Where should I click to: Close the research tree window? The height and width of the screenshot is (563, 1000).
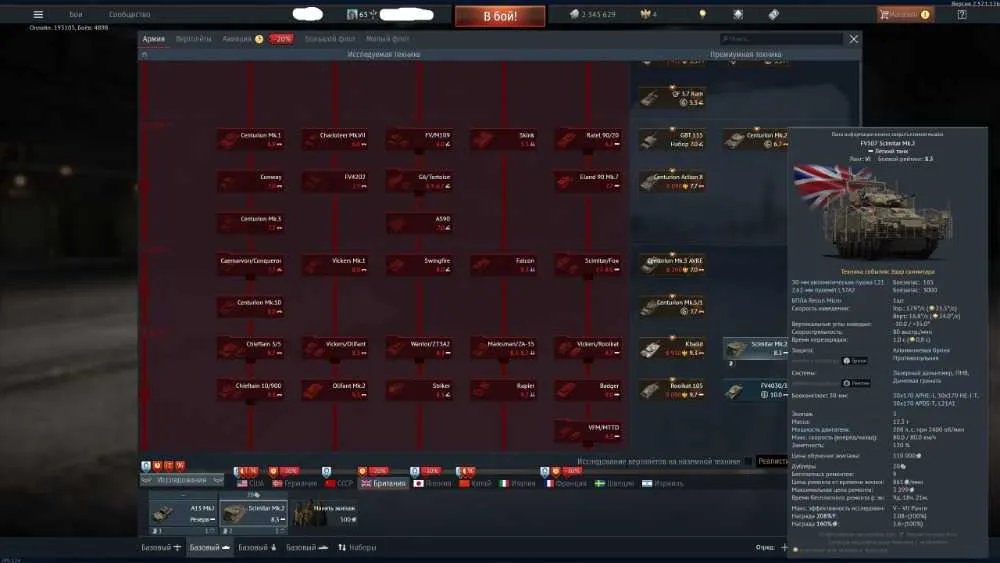tap(853, 39)
